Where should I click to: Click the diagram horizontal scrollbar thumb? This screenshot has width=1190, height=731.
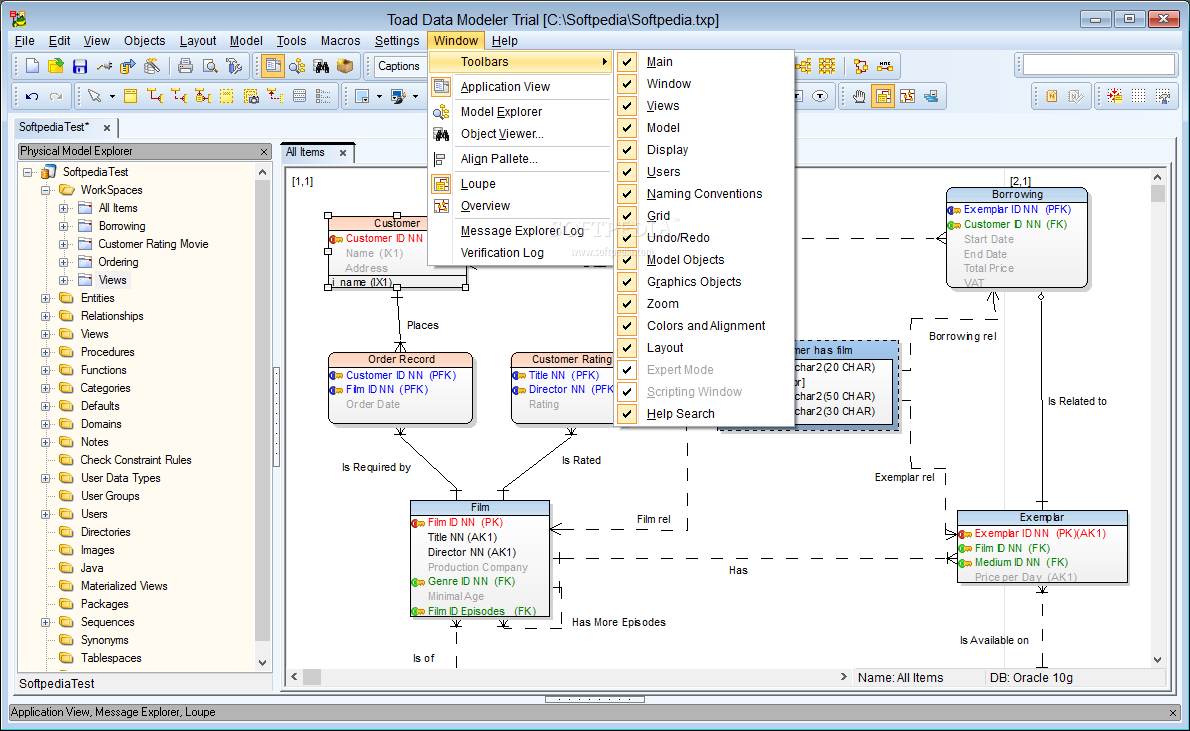coord(312,676)
